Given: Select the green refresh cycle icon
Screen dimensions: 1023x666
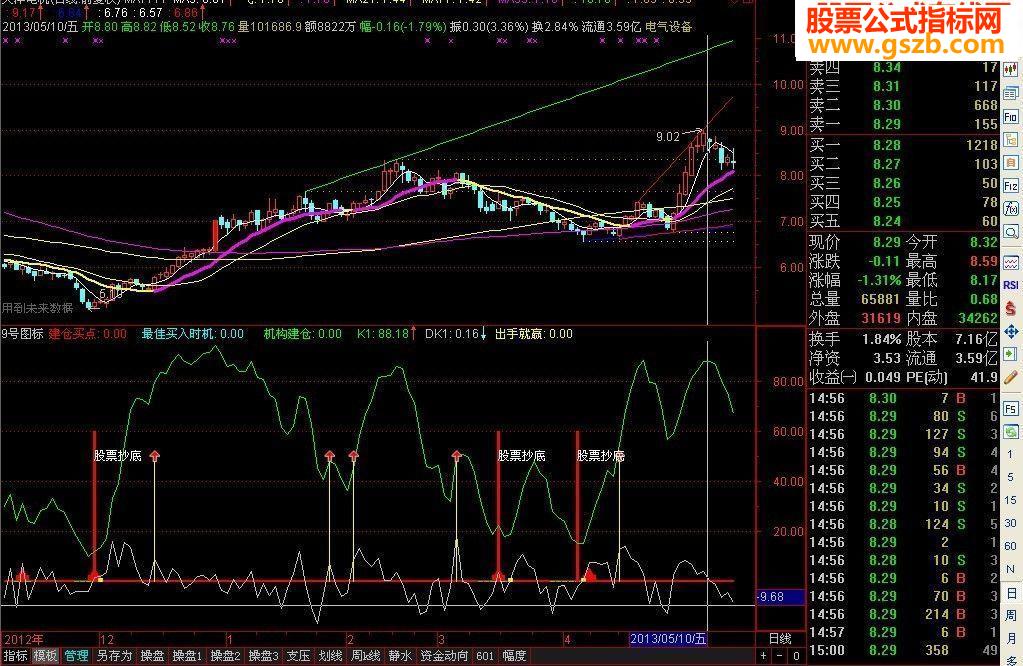Looking at the screenshot, I should [1011, 431].
